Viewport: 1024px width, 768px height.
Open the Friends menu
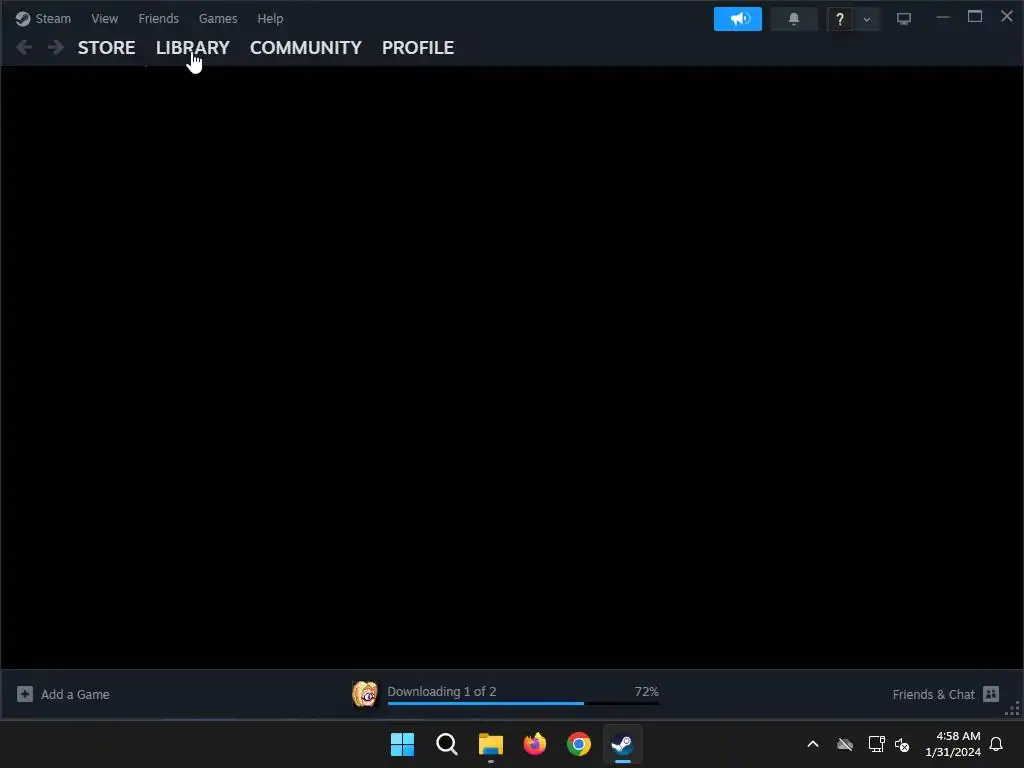159,18
